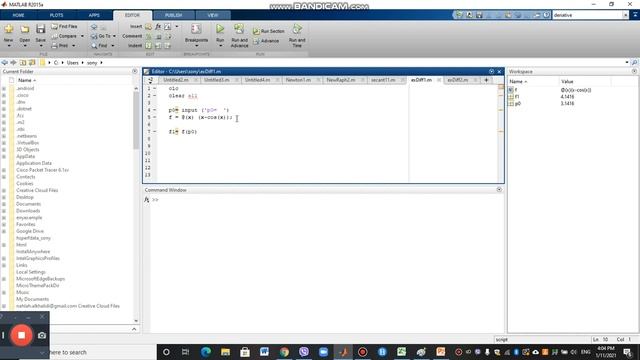This screenshot has height=360, width=640.
Task: Insert function with the fx icon
Action: click(158, 27)
